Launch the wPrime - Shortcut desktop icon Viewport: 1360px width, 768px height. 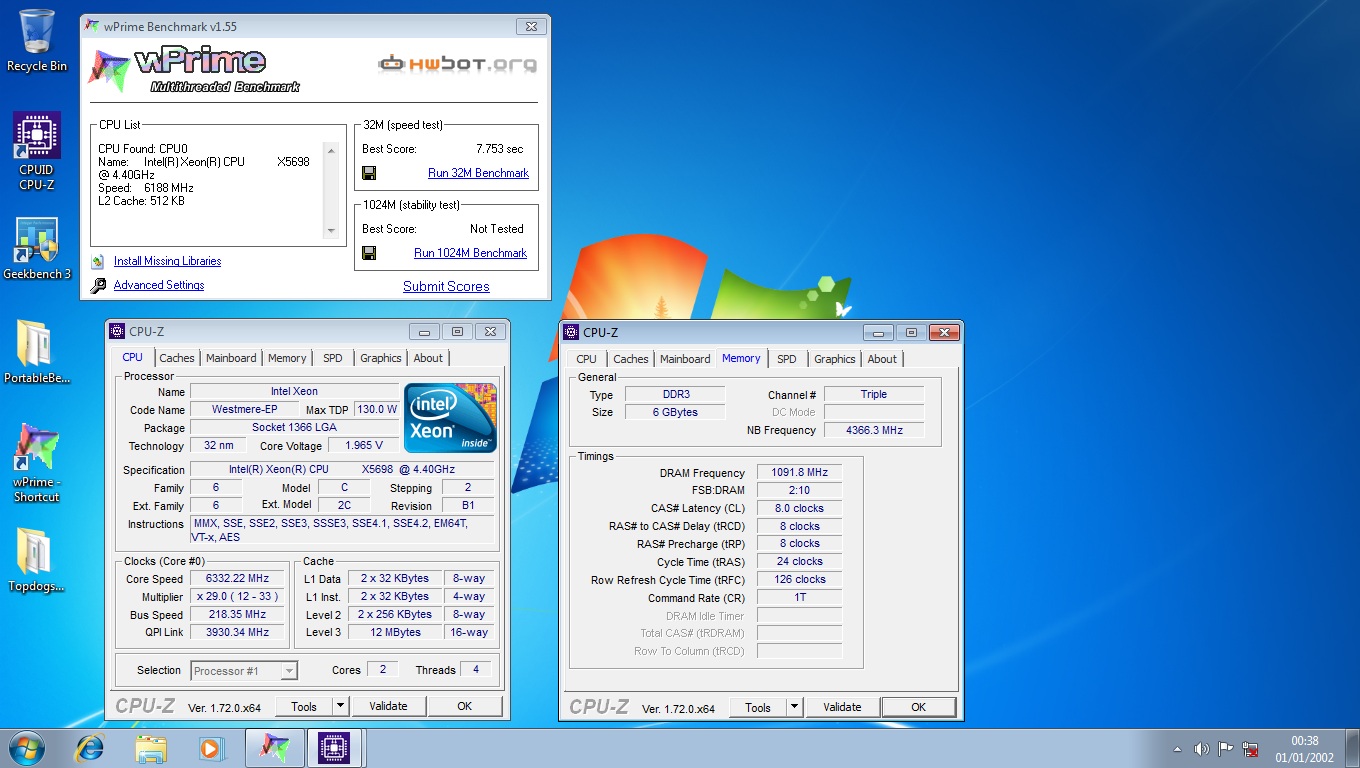[x=37, y=463]
